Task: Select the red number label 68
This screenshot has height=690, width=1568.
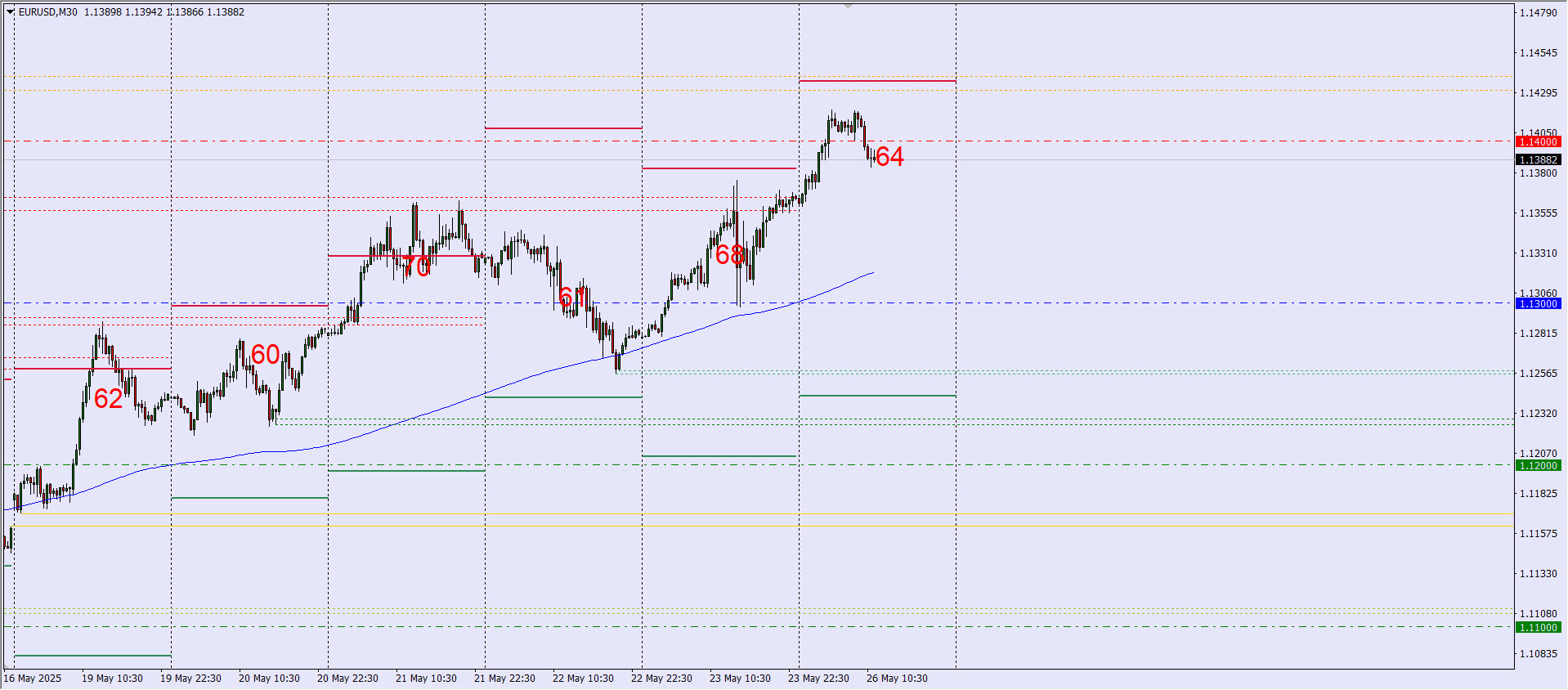Action: [x=730, y=255]
